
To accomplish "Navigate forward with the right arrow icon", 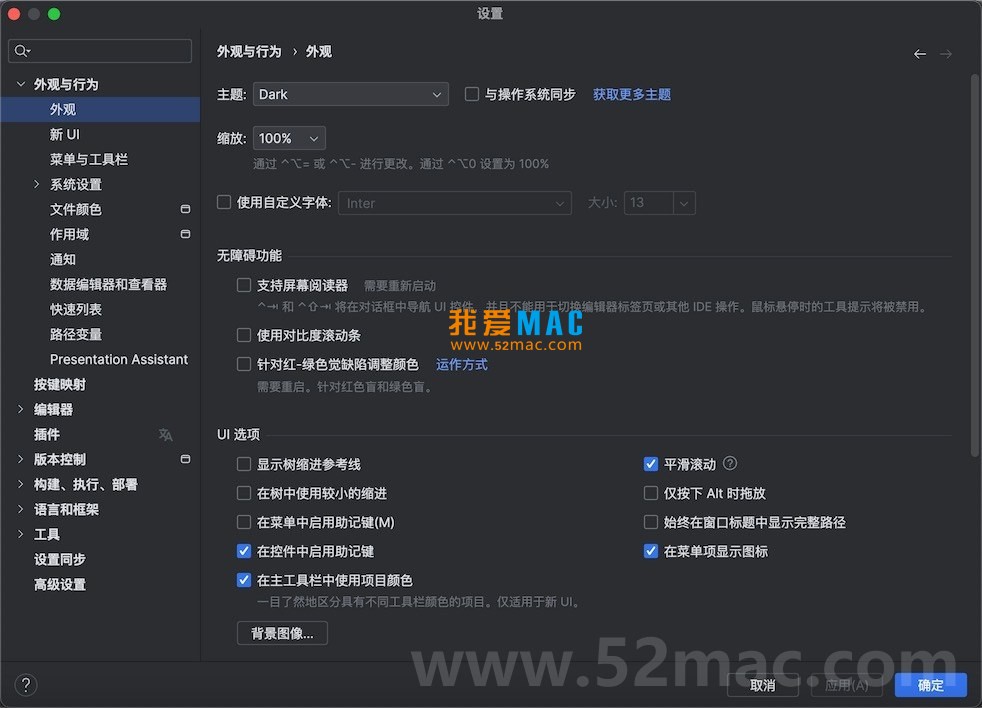I will pos(946,54).
